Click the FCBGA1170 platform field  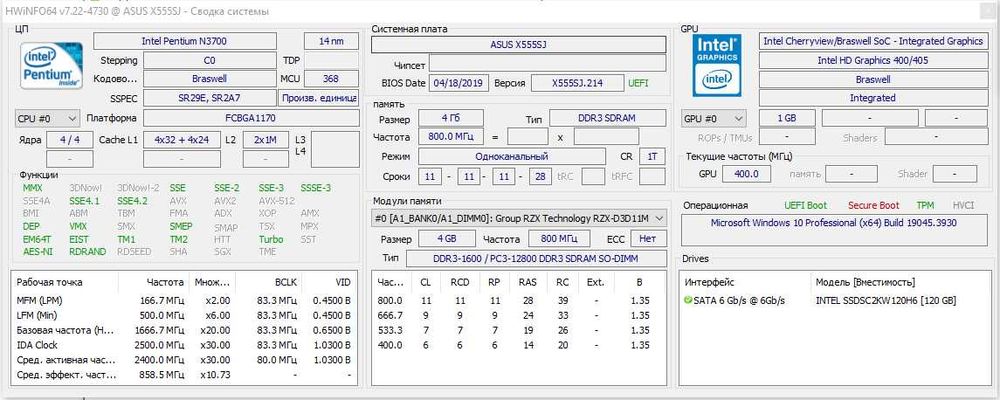point(251,118)
